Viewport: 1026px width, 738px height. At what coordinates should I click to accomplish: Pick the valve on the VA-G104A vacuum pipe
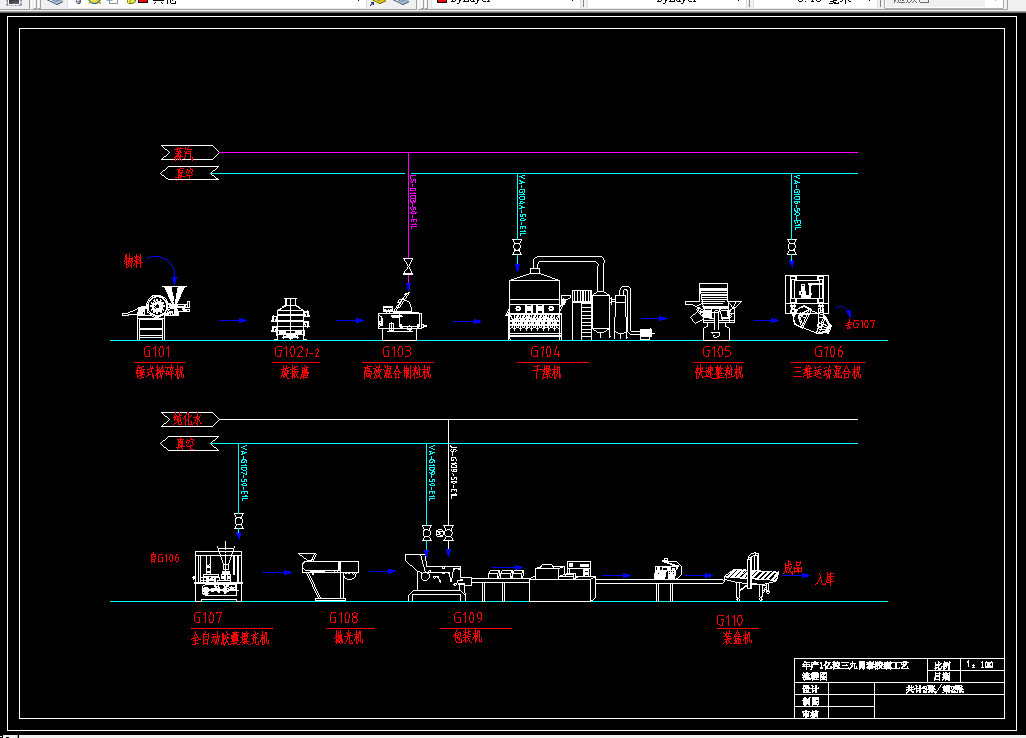pyautogui.click(x=517, y=247)
